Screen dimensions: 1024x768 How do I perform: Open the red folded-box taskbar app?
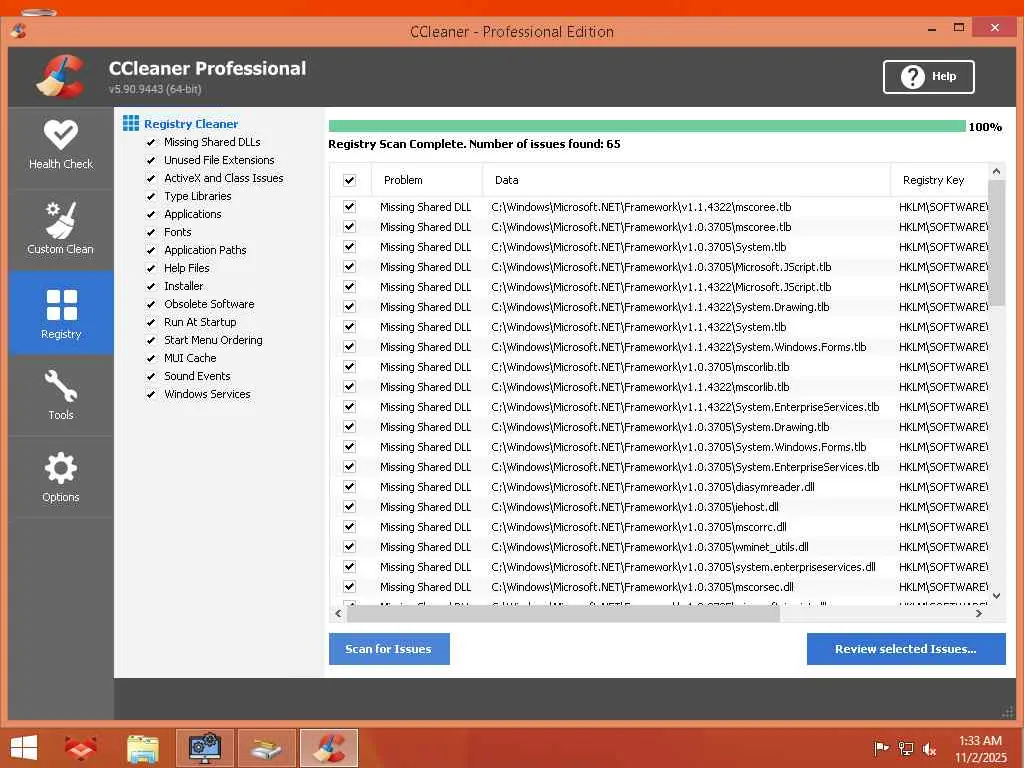(81, 748)
